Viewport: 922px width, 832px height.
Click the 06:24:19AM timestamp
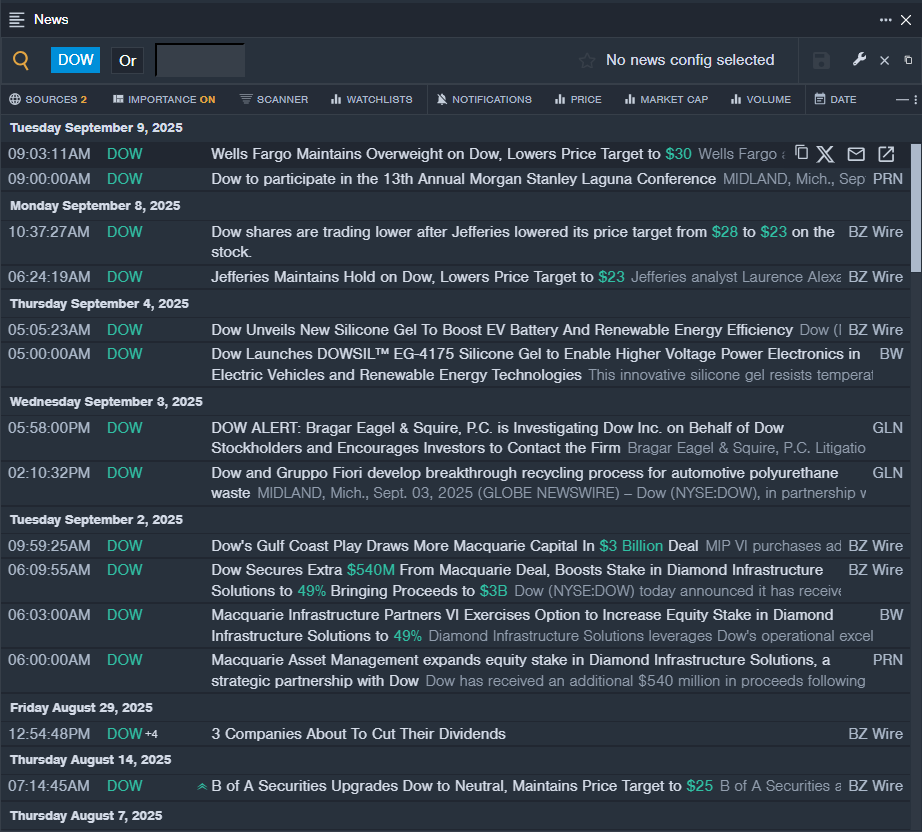[49, 277]
